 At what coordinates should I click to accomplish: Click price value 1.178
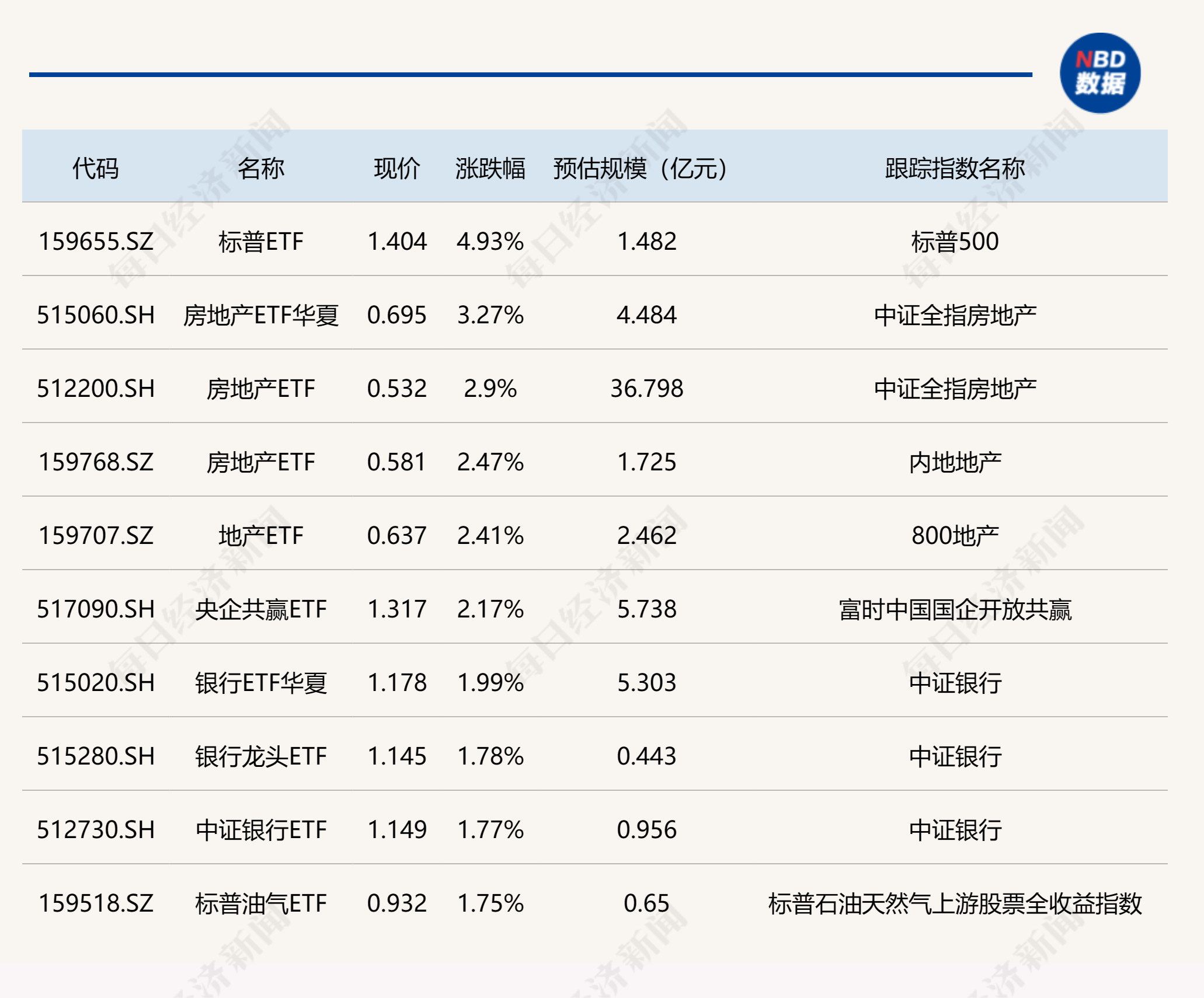[x=397, y=683]
